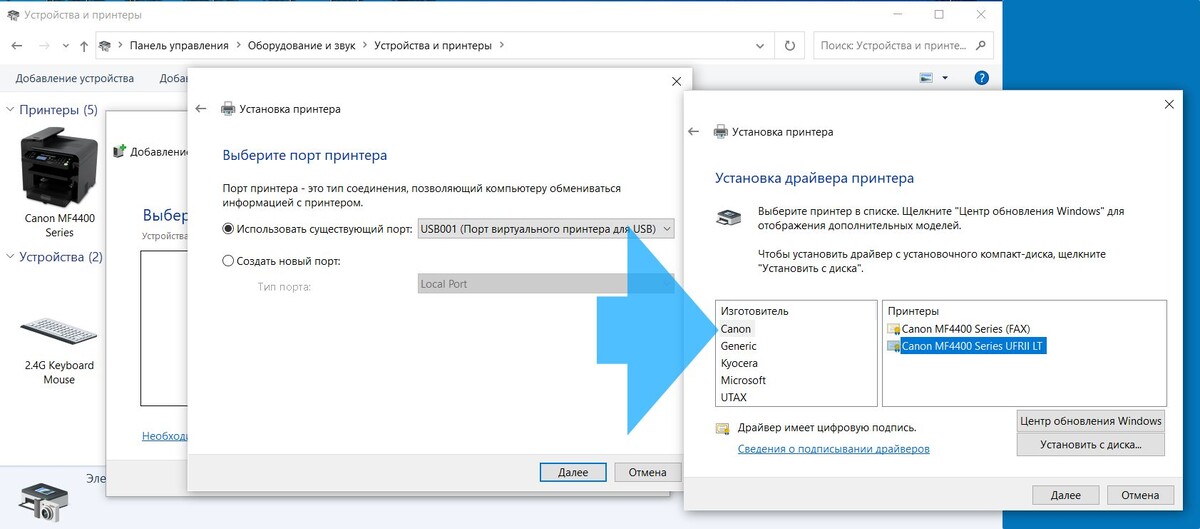Image resolution: width=1200 pixels, height=529 pixels.
Task: Select Canon in manufacturer list
Action: (x=736, y=329)
